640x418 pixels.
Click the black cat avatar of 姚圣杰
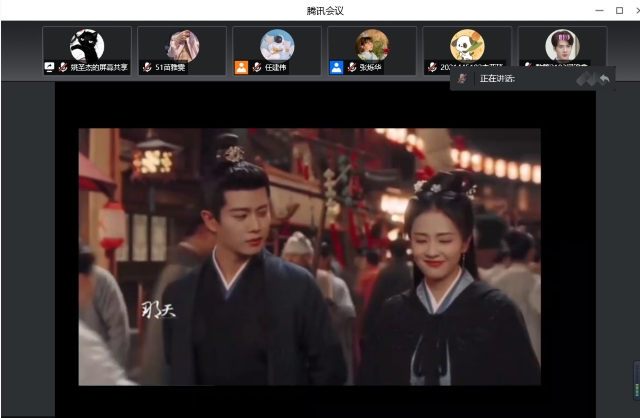pos(87,46)
